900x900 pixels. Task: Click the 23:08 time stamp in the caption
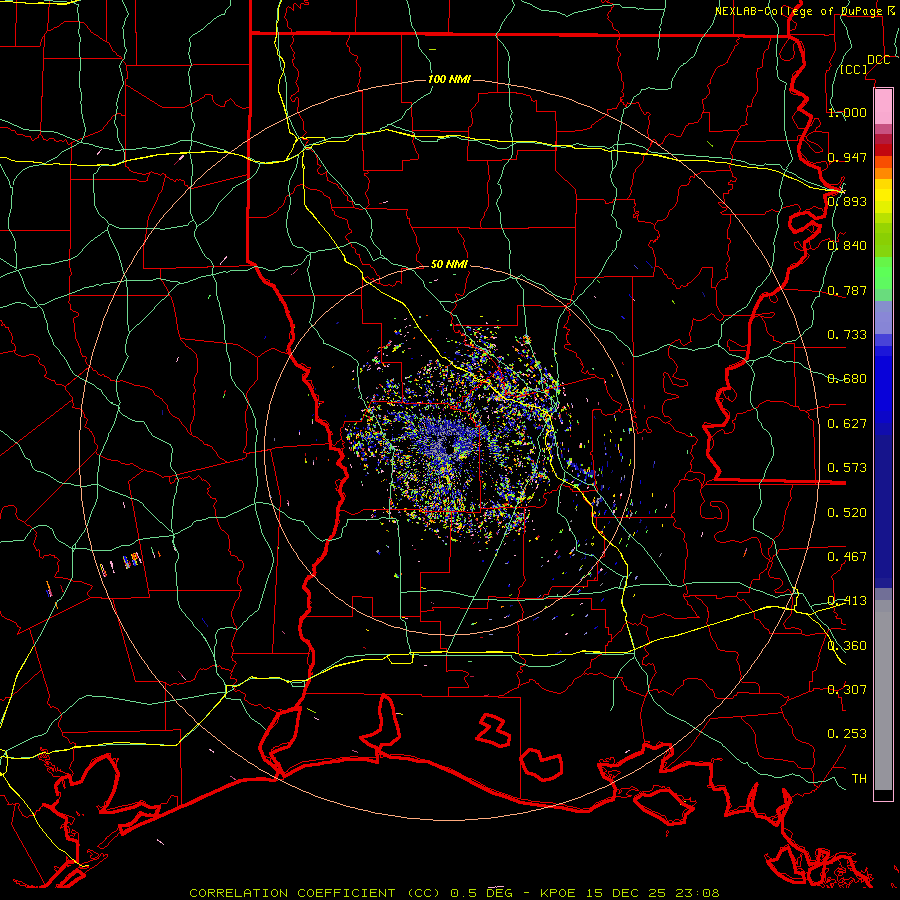coord(697,893)
